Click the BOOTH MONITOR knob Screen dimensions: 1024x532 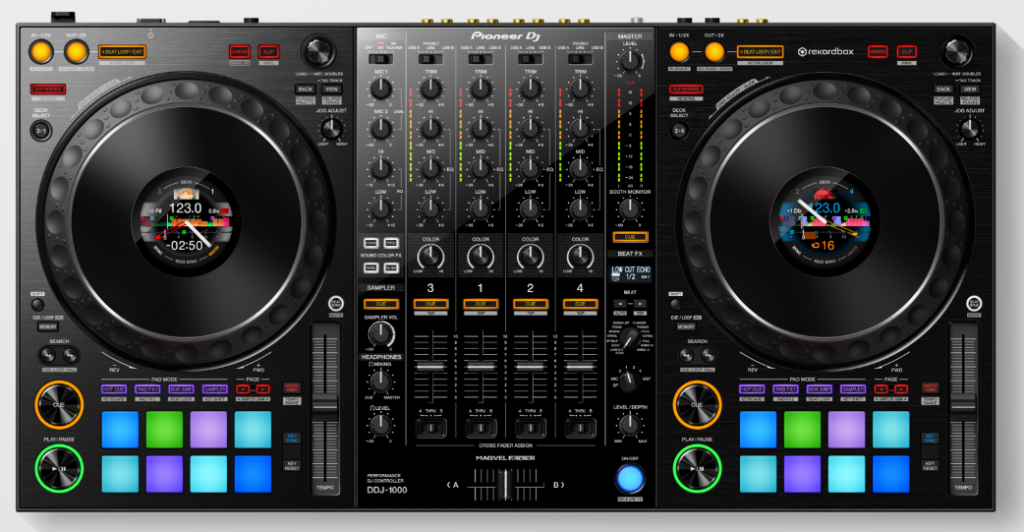click(630, 209)
